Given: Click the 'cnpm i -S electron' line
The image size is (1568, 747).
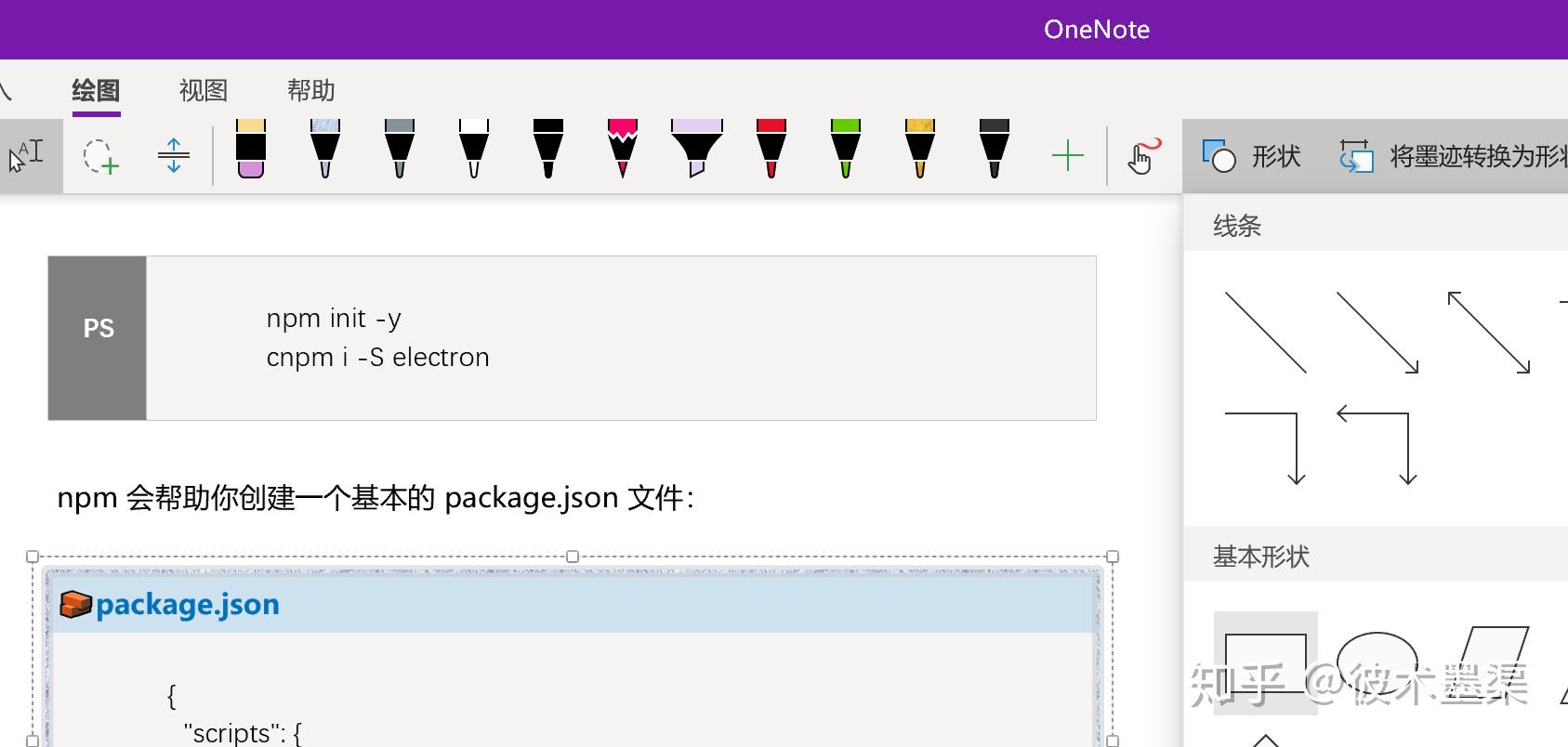Looking at the screenshot, I should [x=377, y=358].
